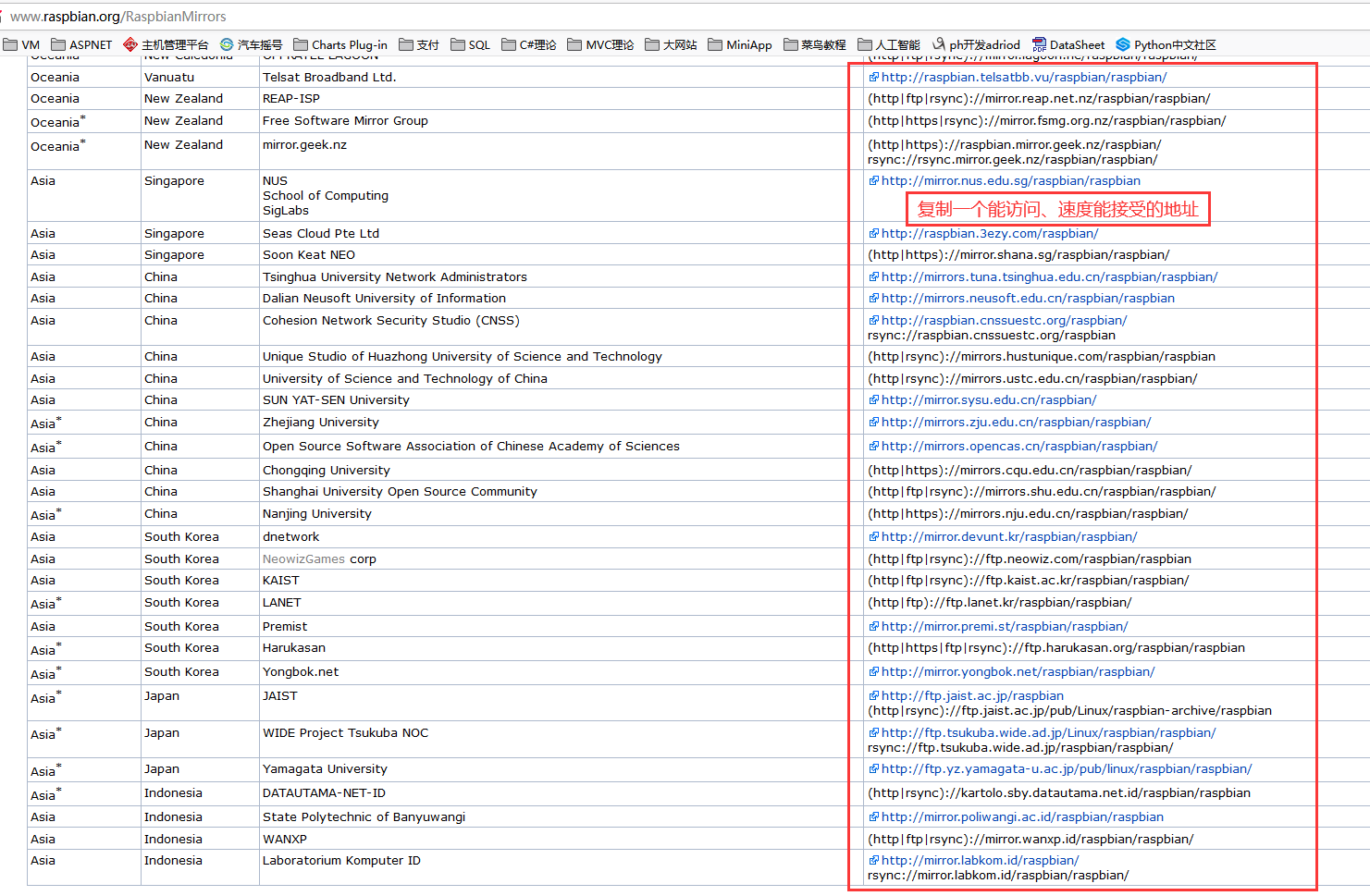Open the mirrors.tuna.tsinghua.edu.cn mirror link
This screenshot has width=1370, height=896.
1050,277
